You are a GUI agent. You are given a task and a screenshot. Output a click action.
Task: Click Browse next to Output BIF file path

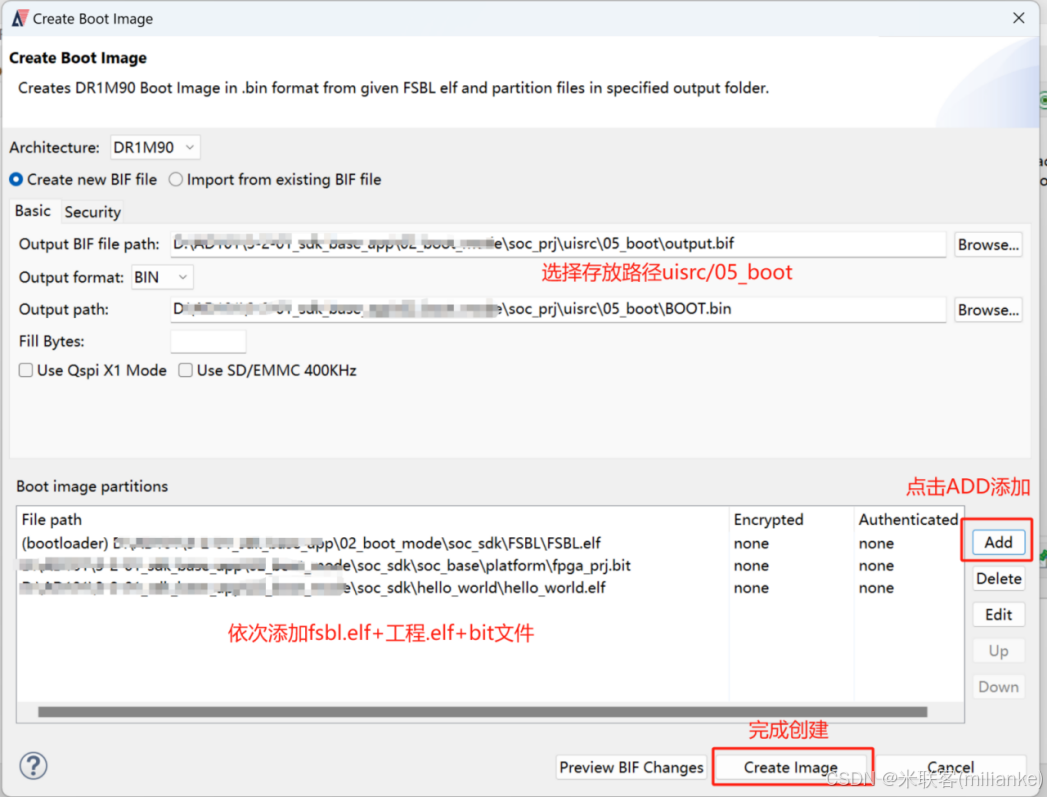pos(988,244)
